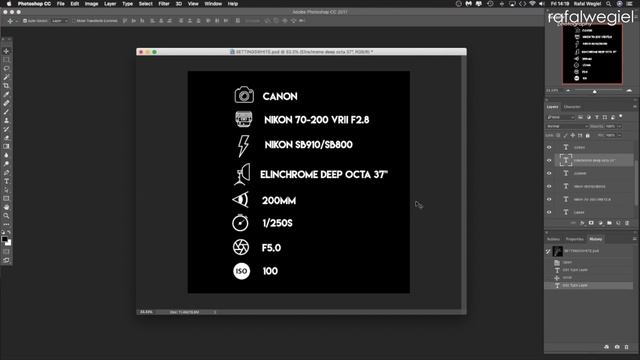This screenshot has width=640, height=360.
Task: Create new adjustment layer icon
Action: point(600,223)
